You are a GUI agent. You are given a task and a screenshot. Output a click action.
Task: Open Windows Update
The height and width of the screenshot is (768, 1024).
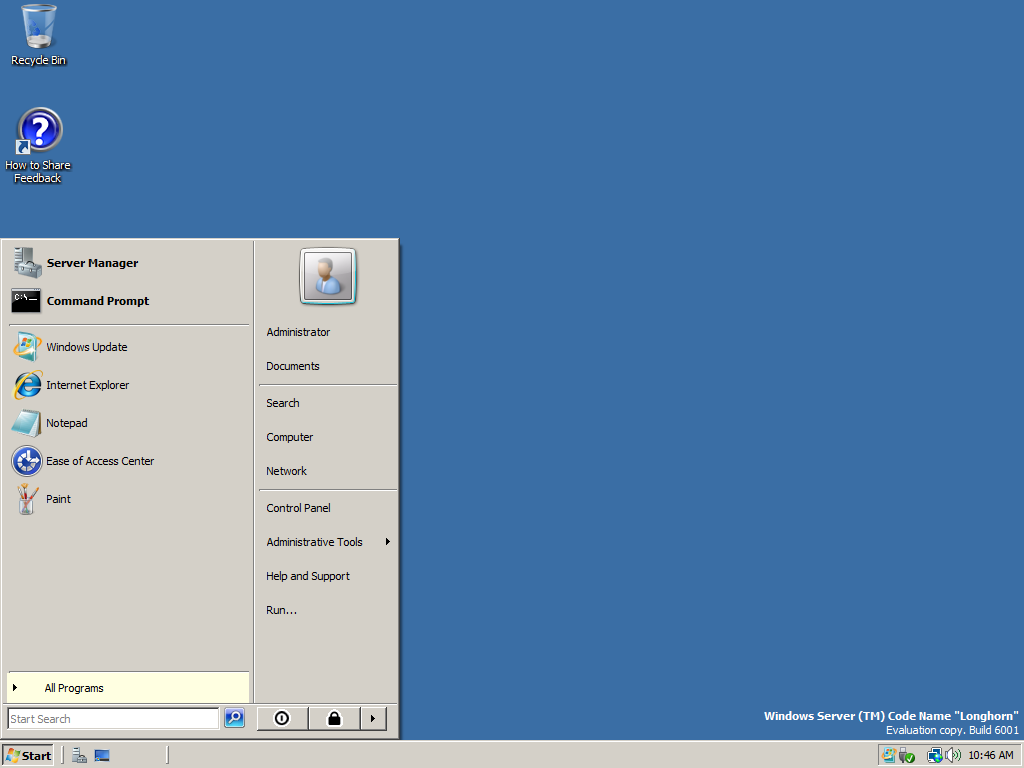pos(86,347)
